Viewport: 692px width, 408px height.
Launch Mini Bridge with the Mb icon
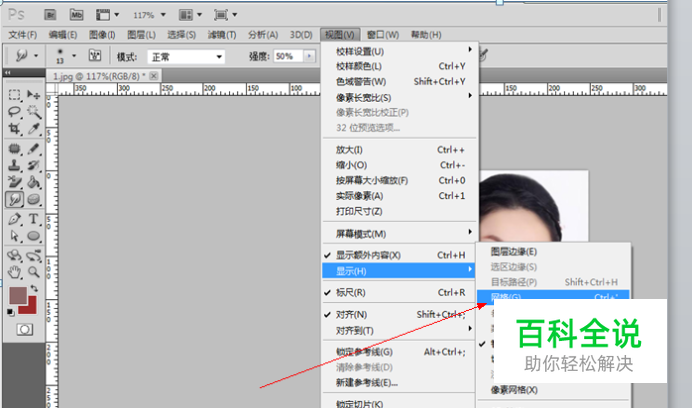coord(76,15)
